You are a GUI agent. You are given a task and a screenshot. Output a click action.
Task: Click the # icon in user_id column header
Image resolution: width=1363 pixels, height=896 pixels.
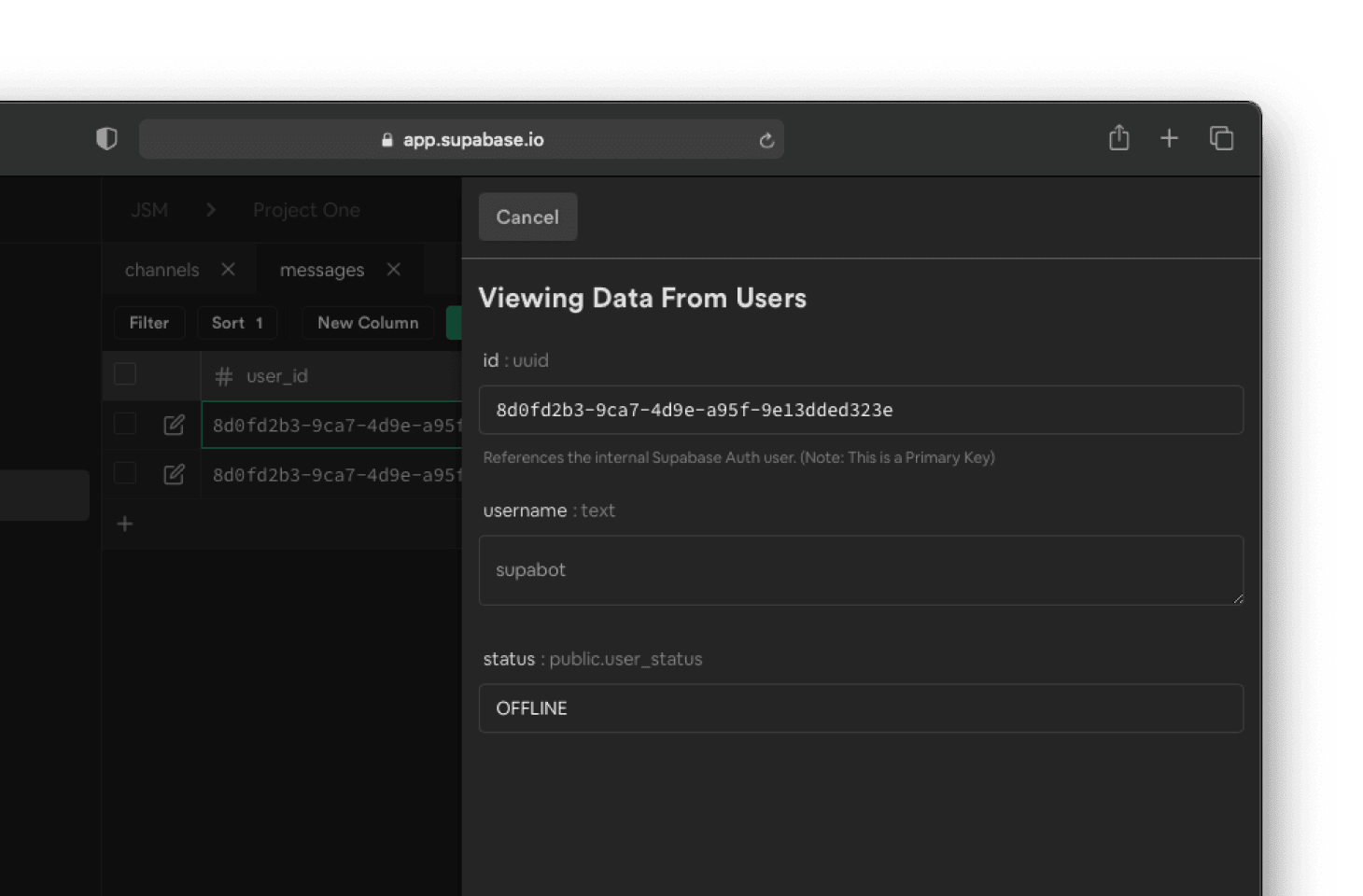[222, 375]
